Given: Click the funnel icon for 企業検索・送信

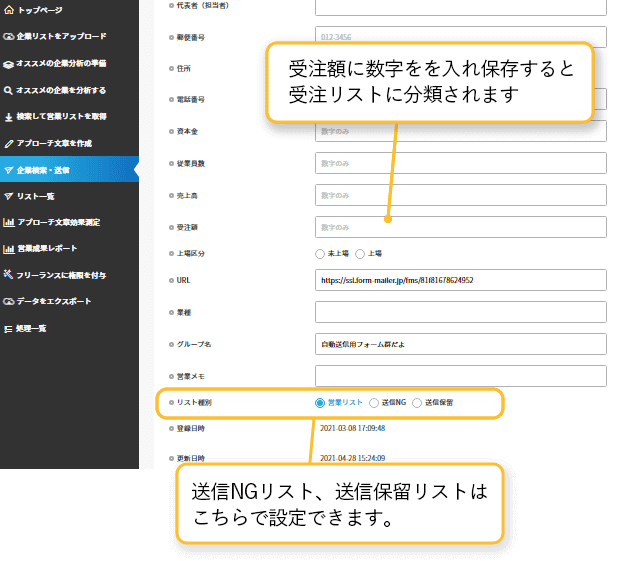Looking at the screenshot, I should point(8,170).
